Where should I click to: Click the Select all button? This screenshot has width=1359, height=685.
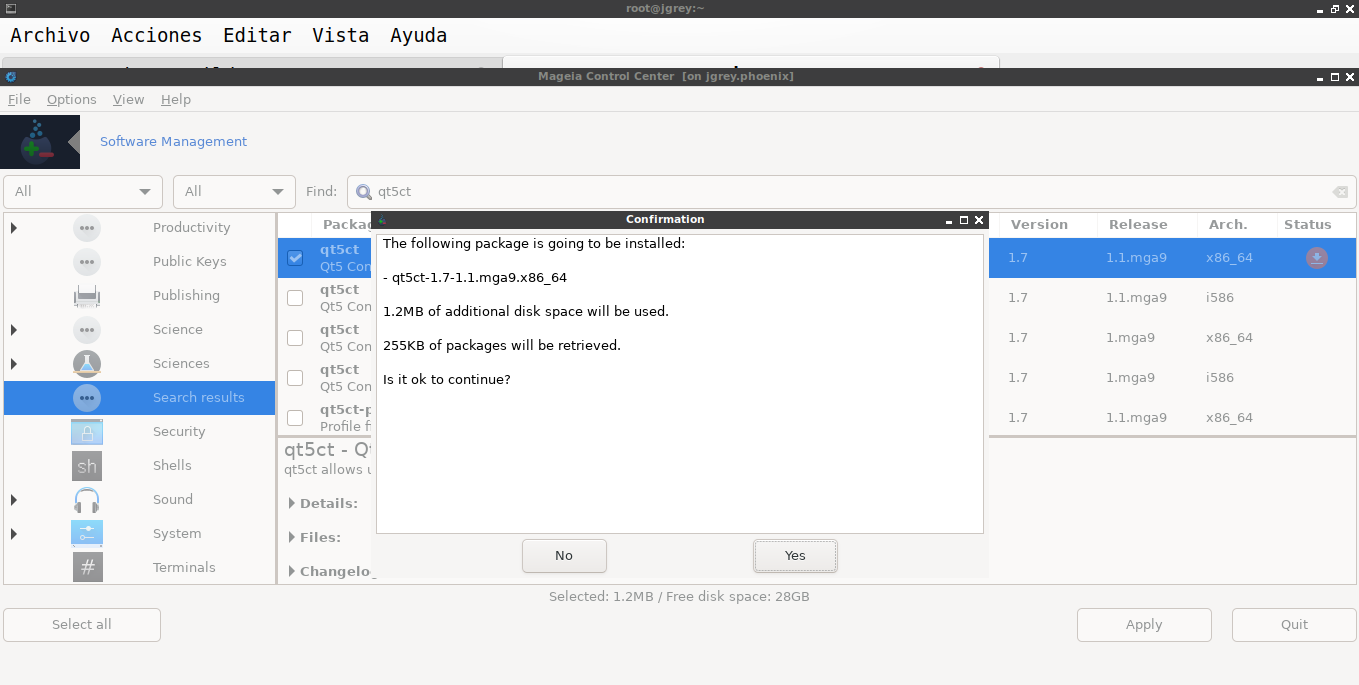(82, 625)
